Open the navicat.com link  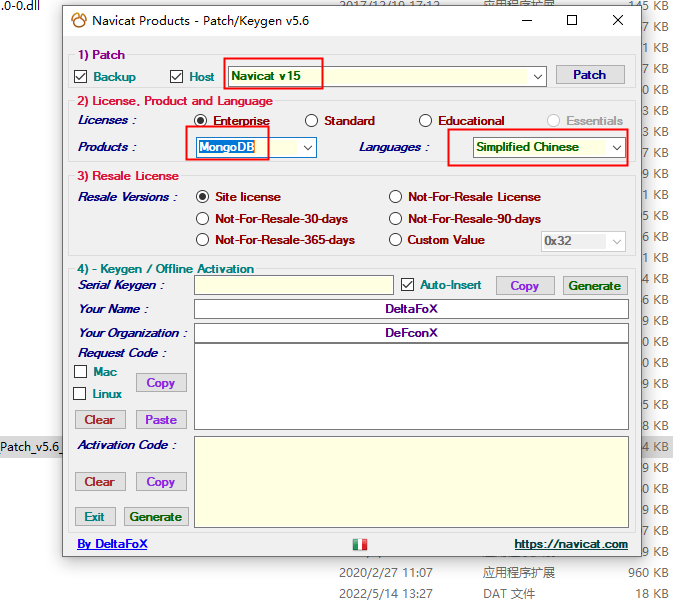(571, 544)
